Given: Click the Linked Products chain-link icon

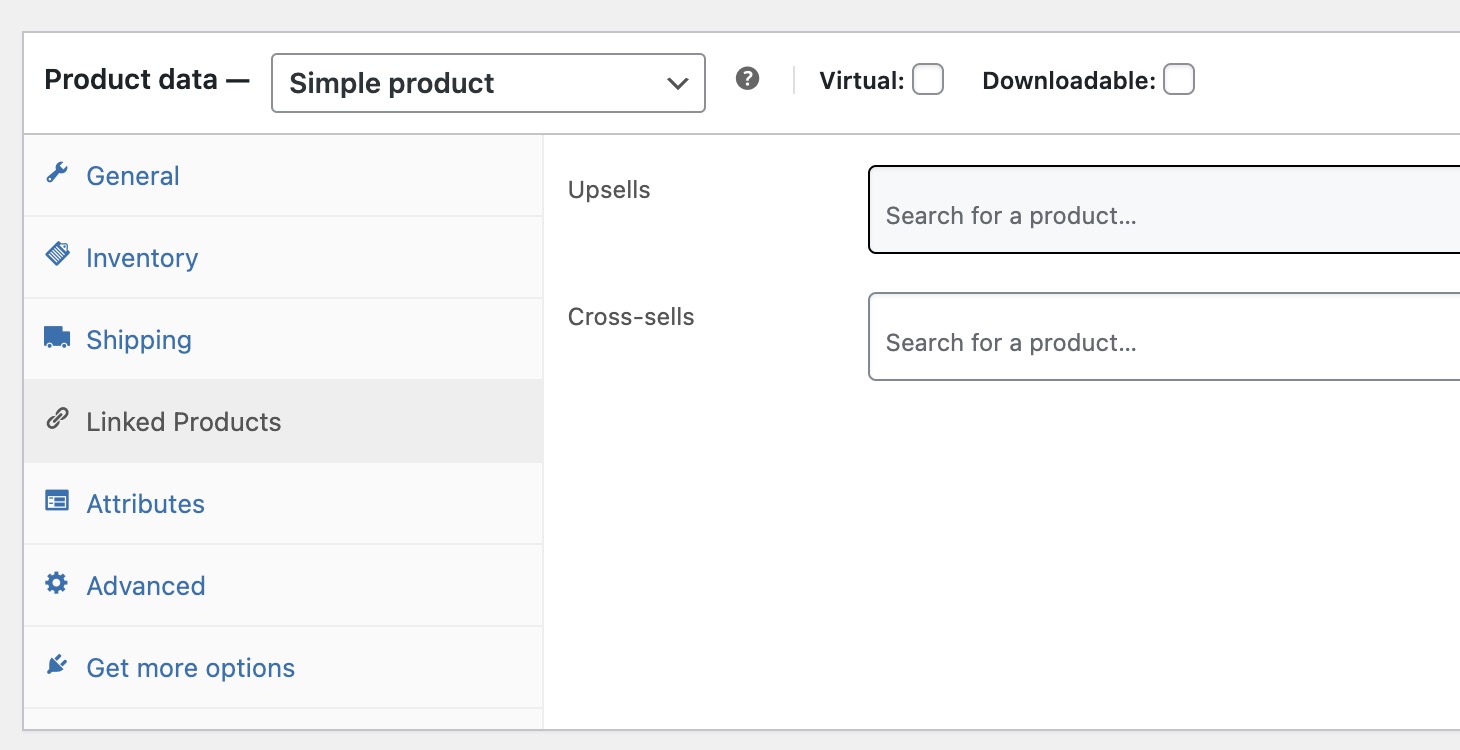Looking at the screenshot, I should pos(57,419).
